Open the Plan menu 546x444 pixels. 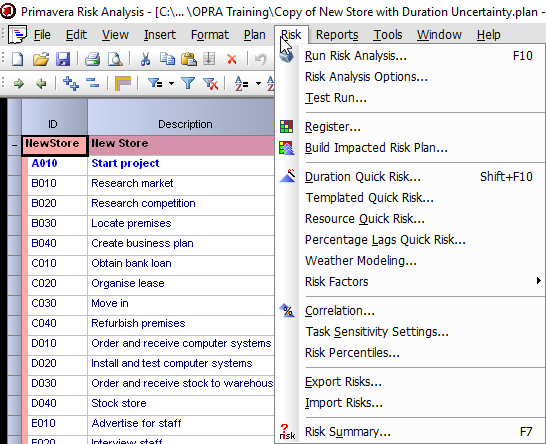click(255, 35)
